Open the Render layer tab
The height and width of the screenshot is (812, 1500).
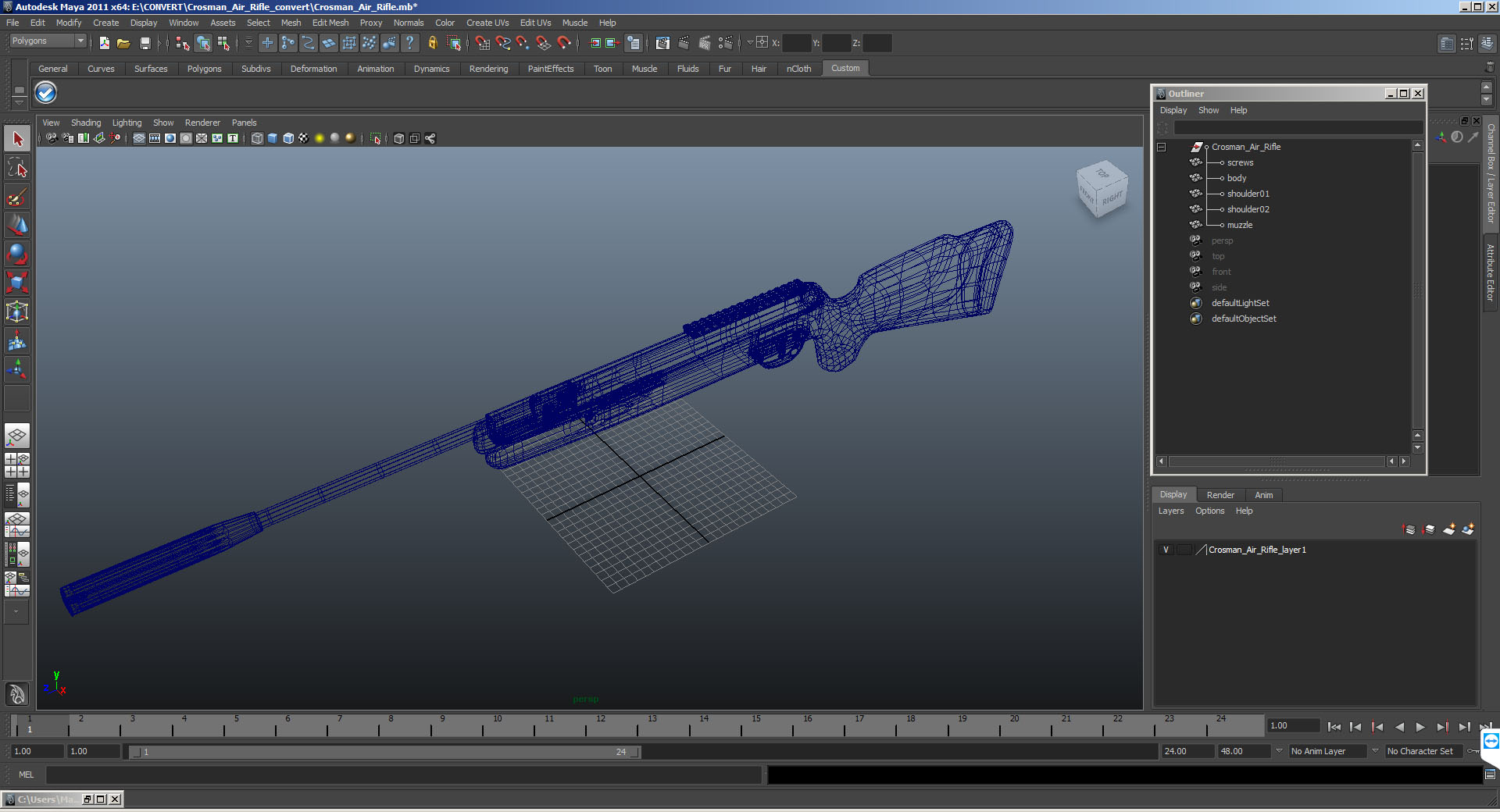(1220, 495)
